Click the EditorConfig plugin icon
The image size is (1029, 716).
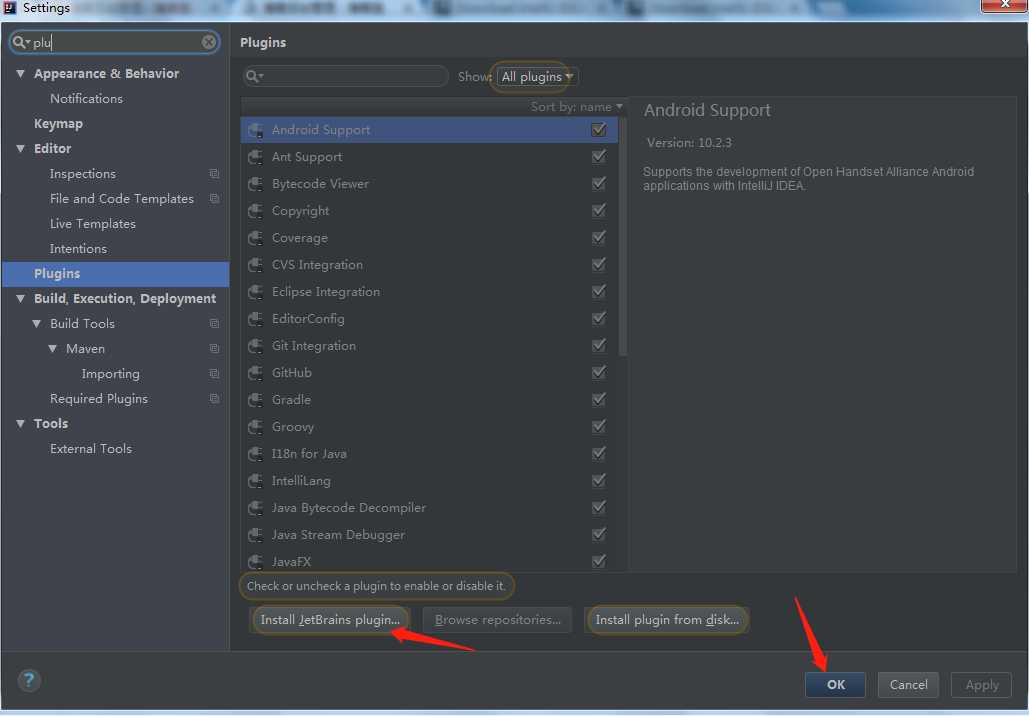pyautogui.click(x=256, y=318)
